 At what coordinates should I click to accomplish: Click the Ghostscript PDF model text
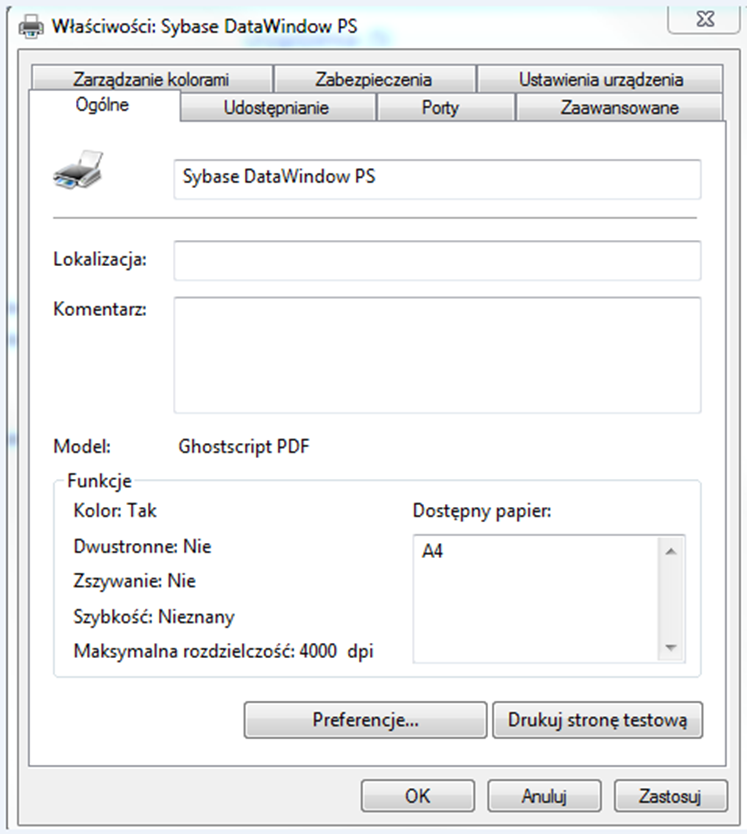tap(244, 446)
